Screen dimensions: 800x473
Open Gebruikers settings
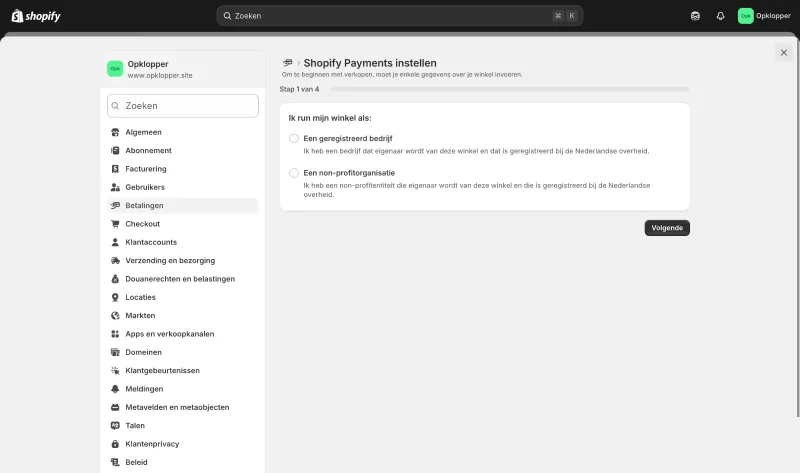point(183,187)
